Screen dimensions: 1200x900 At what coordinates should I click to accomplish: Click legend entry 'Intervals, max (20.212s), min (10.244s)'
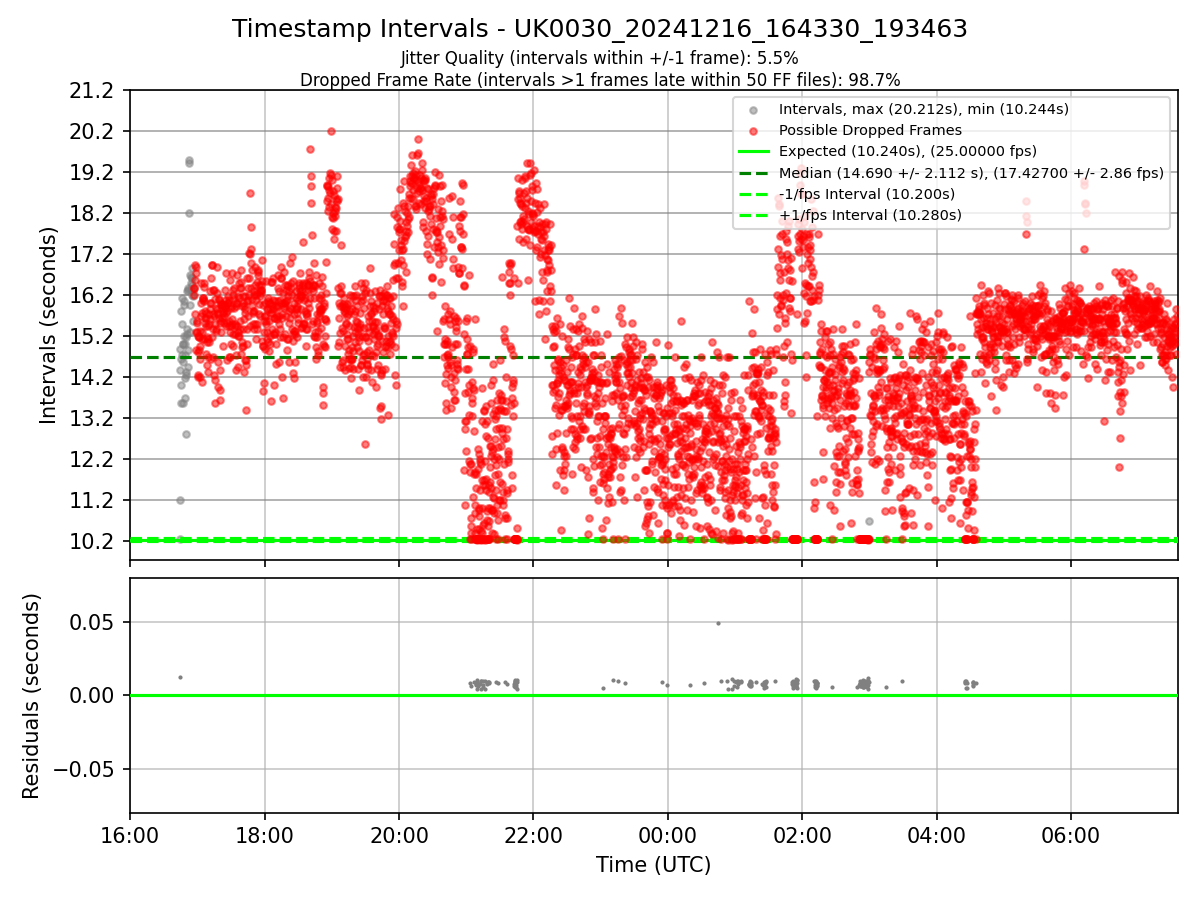(x=925, y=109)
